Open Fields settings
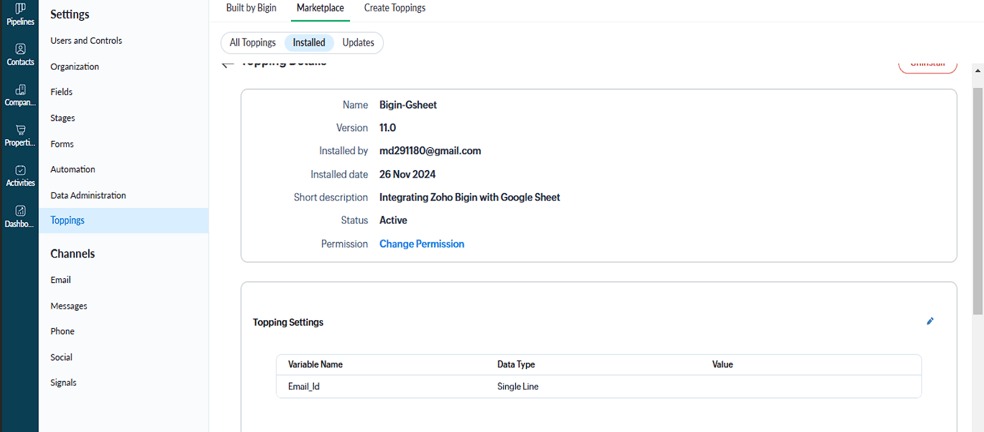The image size is (984, 432). 62,92
